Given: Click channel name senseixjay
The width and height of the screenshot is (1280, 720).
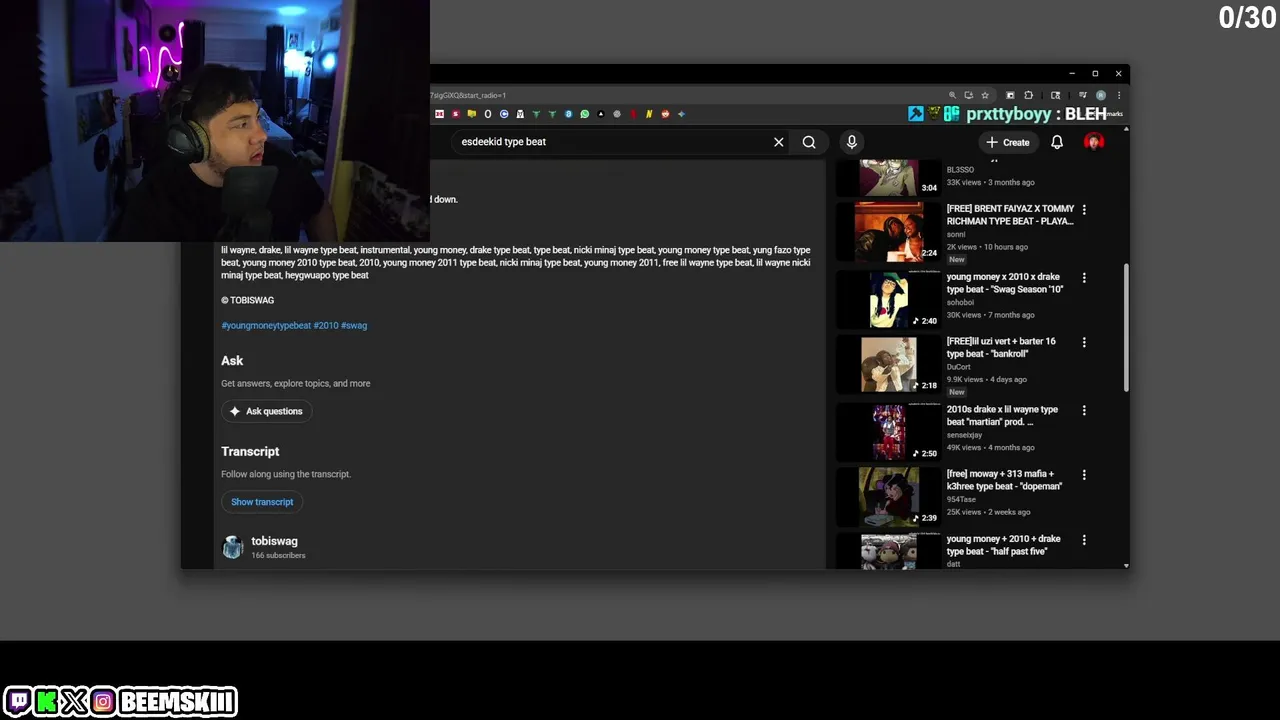Looking at the screenshot, I should pos(964,435).
